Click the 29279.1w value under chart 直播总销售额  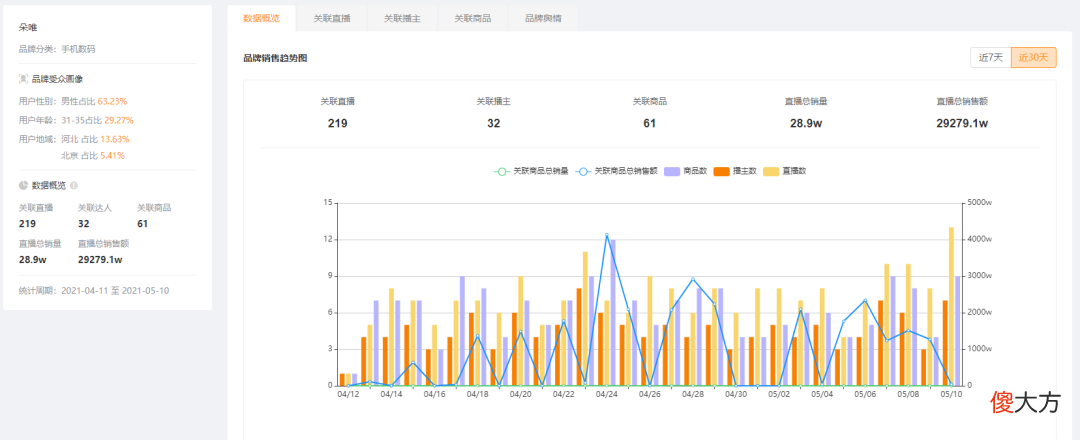(962, 124)
